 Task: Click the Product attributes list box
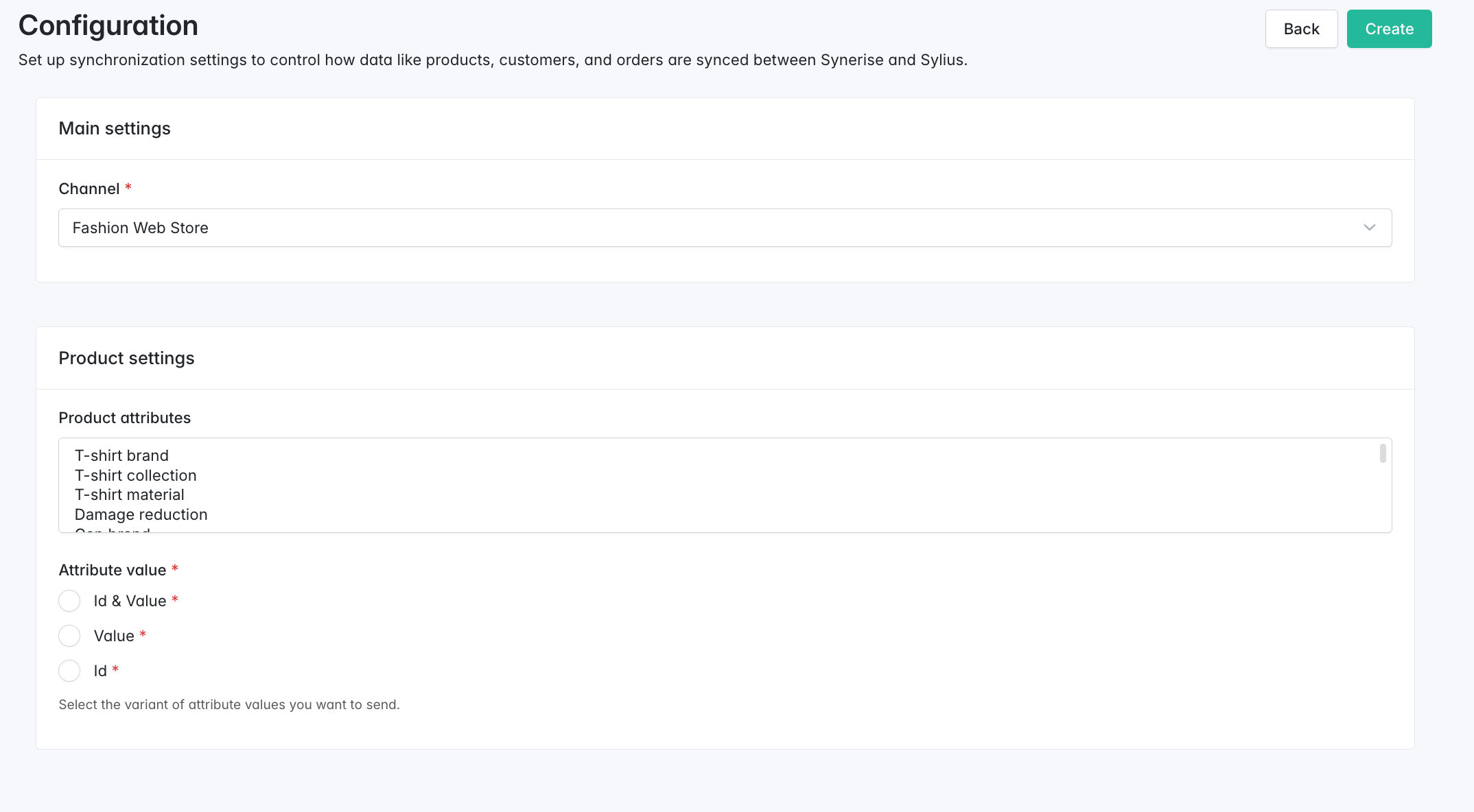(x=725, y=485)
